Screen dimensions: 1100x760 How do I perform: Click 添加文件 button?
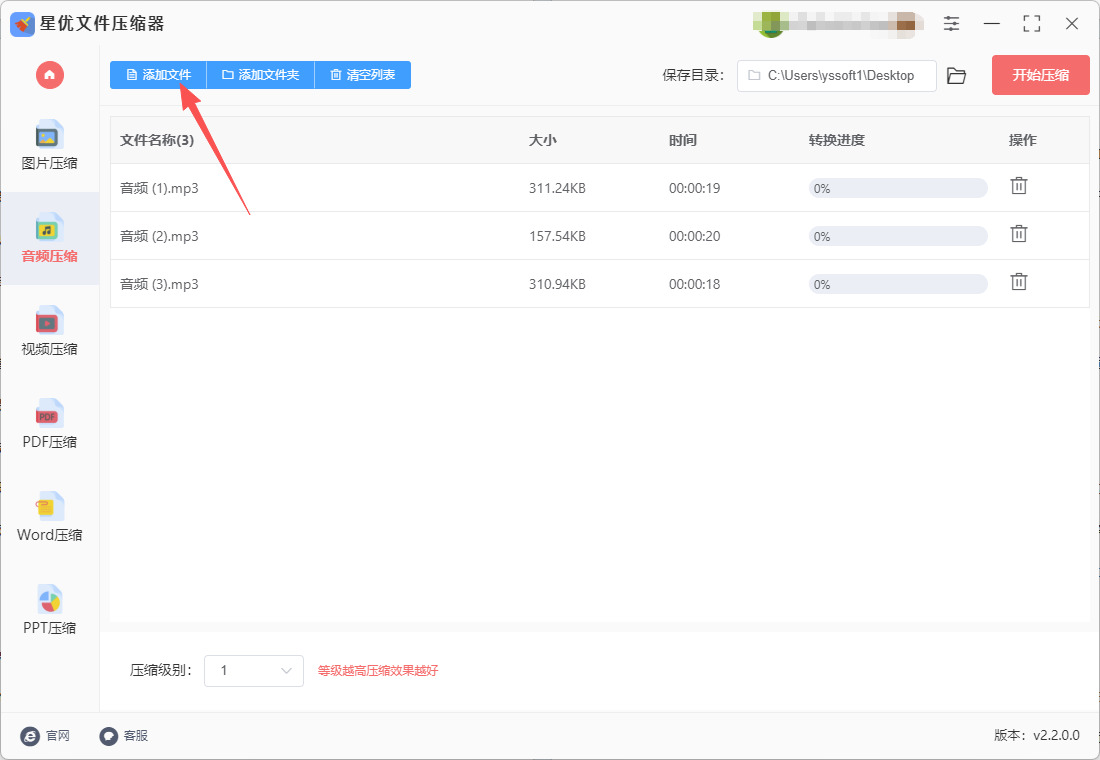pyautogui.click(x=158, y=75)
